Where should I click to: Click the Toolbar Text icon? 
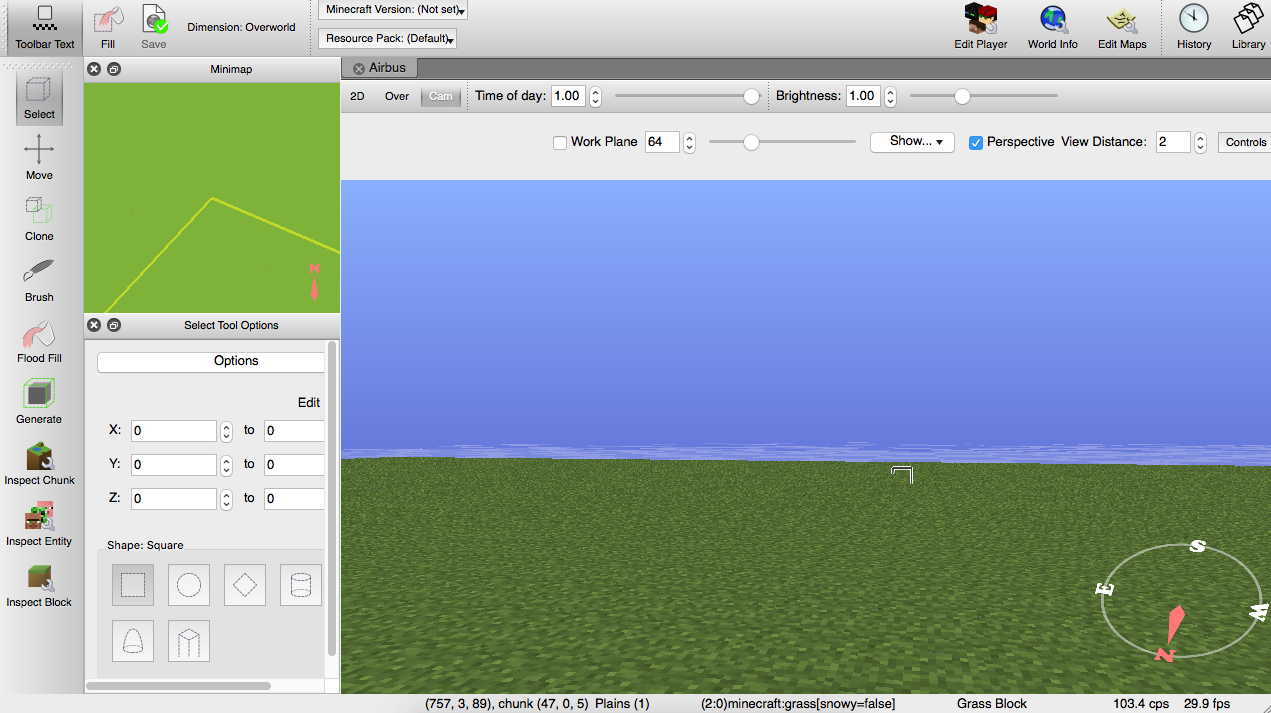point(45,27)
